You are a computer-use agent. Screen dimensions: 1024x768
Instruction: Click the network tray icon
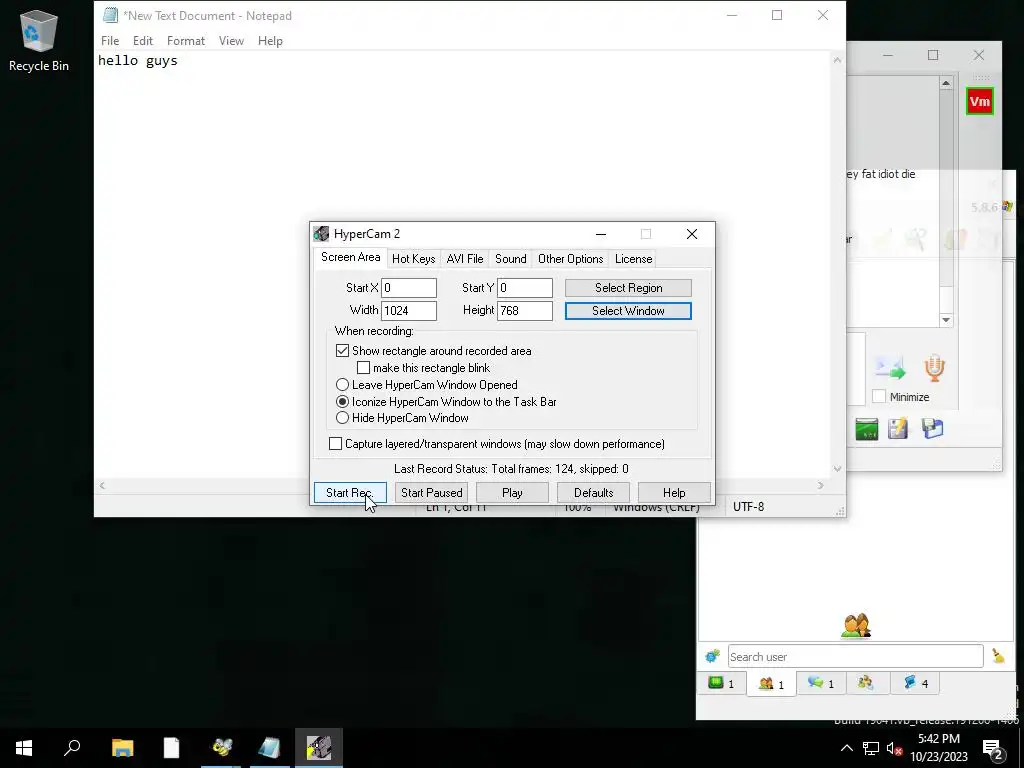[871, 748]
